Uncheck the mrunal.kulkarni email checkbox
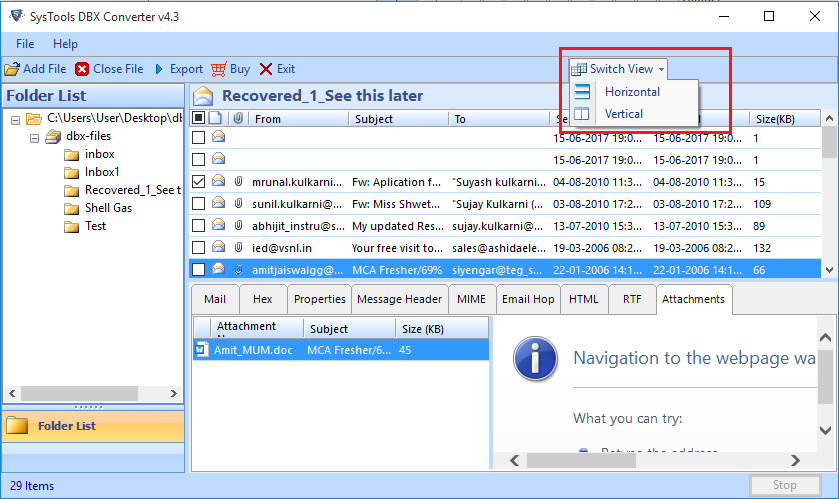The width and height of the screenshot is (839, 499). click(199, 181)
